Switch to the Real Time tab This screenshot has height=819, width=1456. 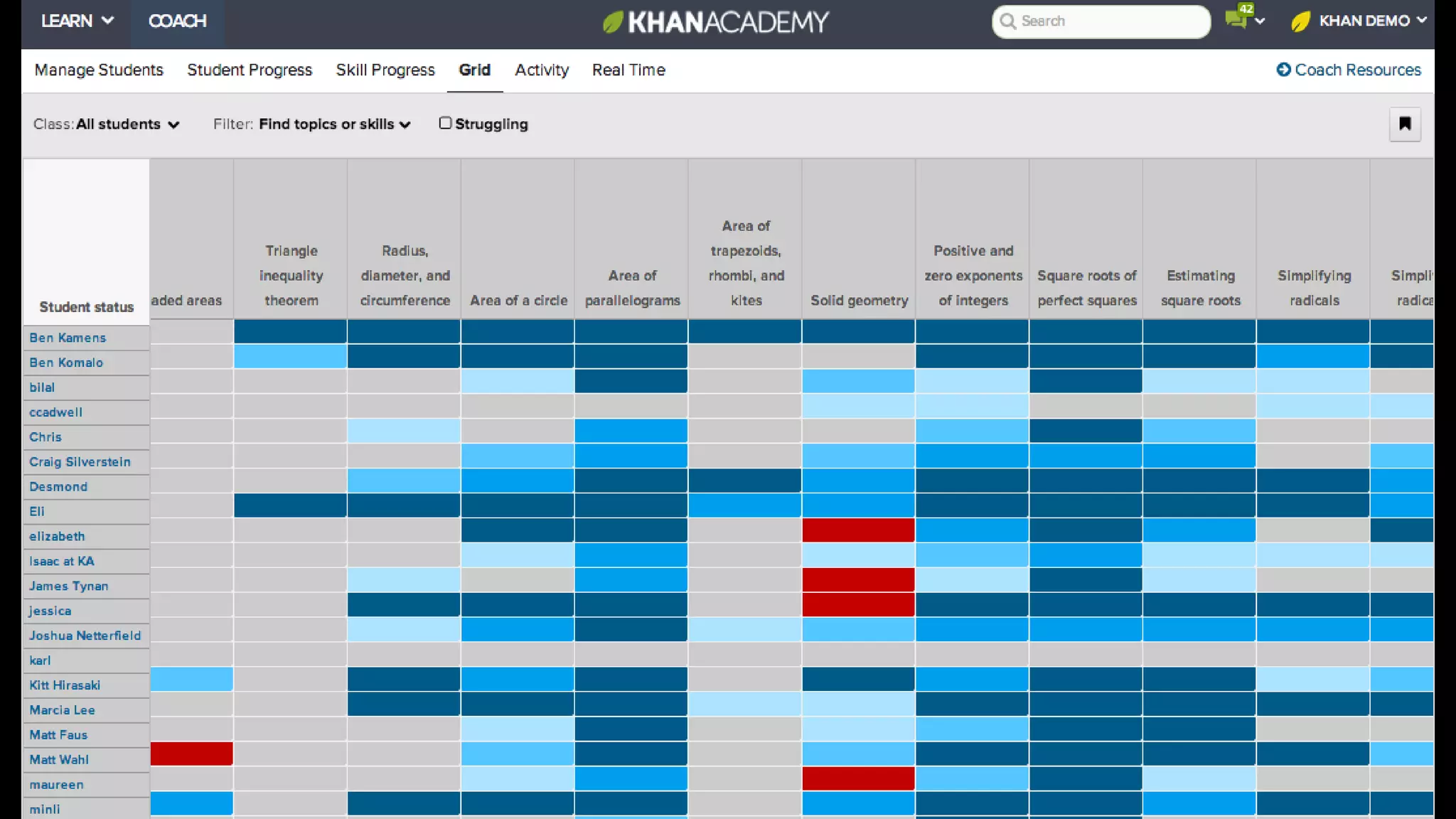(628, 70)
